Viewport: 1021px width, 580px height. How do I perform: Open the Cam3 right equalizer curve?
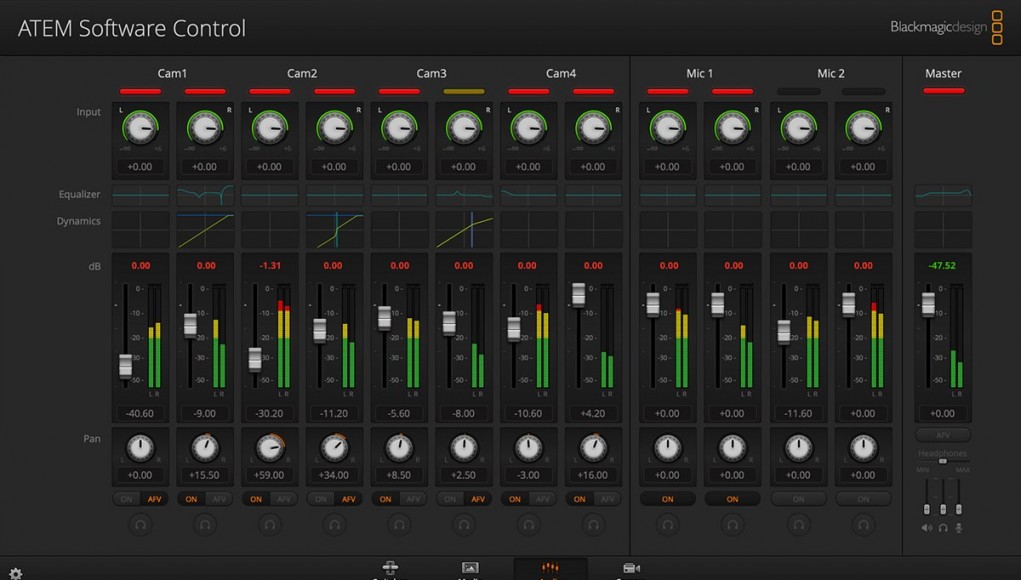[464, 195]
